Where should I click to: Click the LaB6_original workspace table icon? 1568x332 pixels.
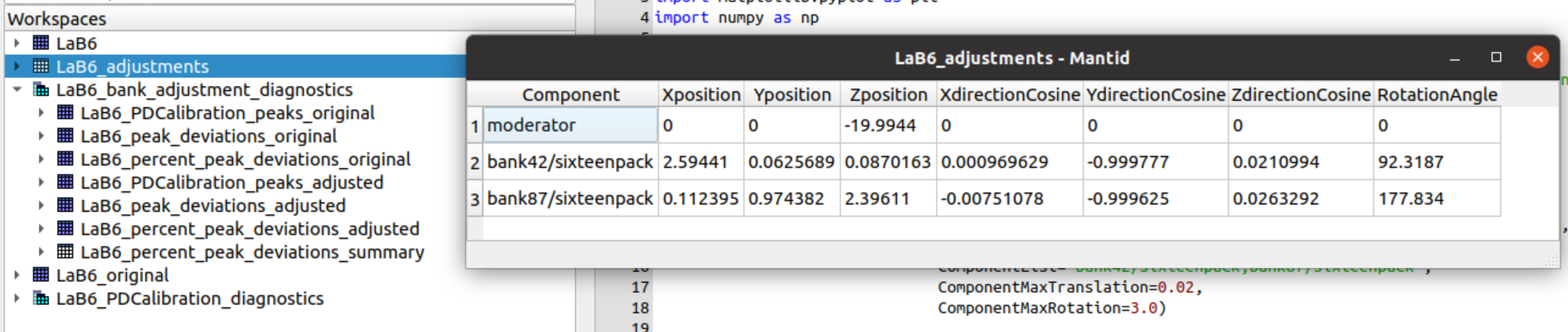(41, 275)
